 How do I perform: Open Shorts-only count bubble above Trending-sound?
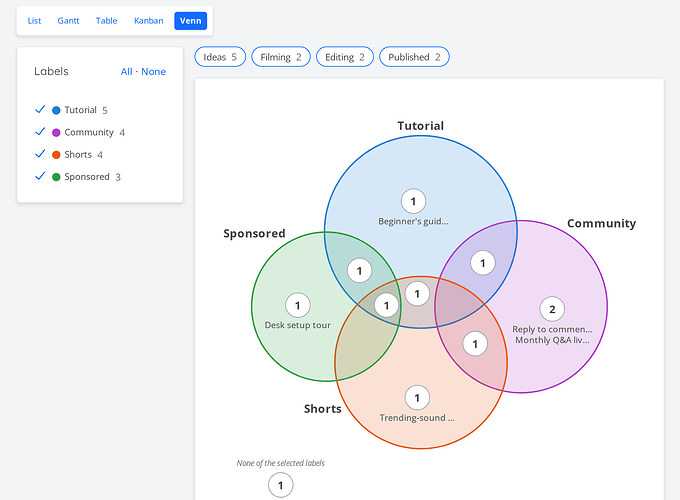pyautogui.click(x=417, y=398)
